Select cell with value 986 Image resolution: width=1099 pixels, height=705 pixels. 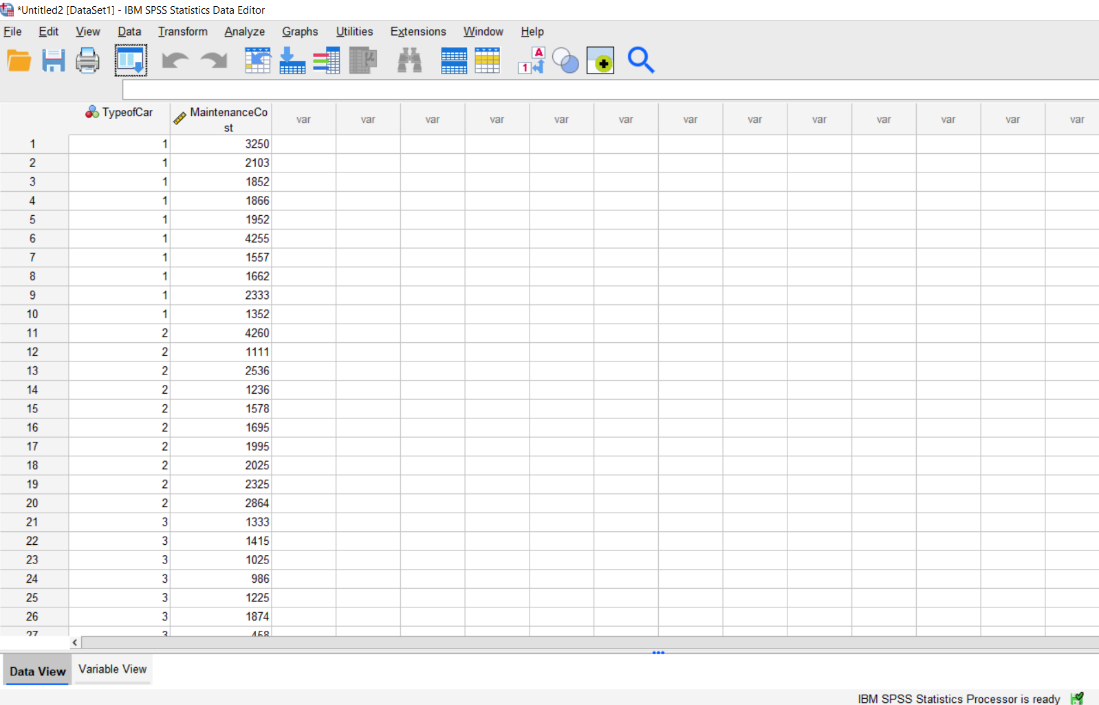(221, 579)
